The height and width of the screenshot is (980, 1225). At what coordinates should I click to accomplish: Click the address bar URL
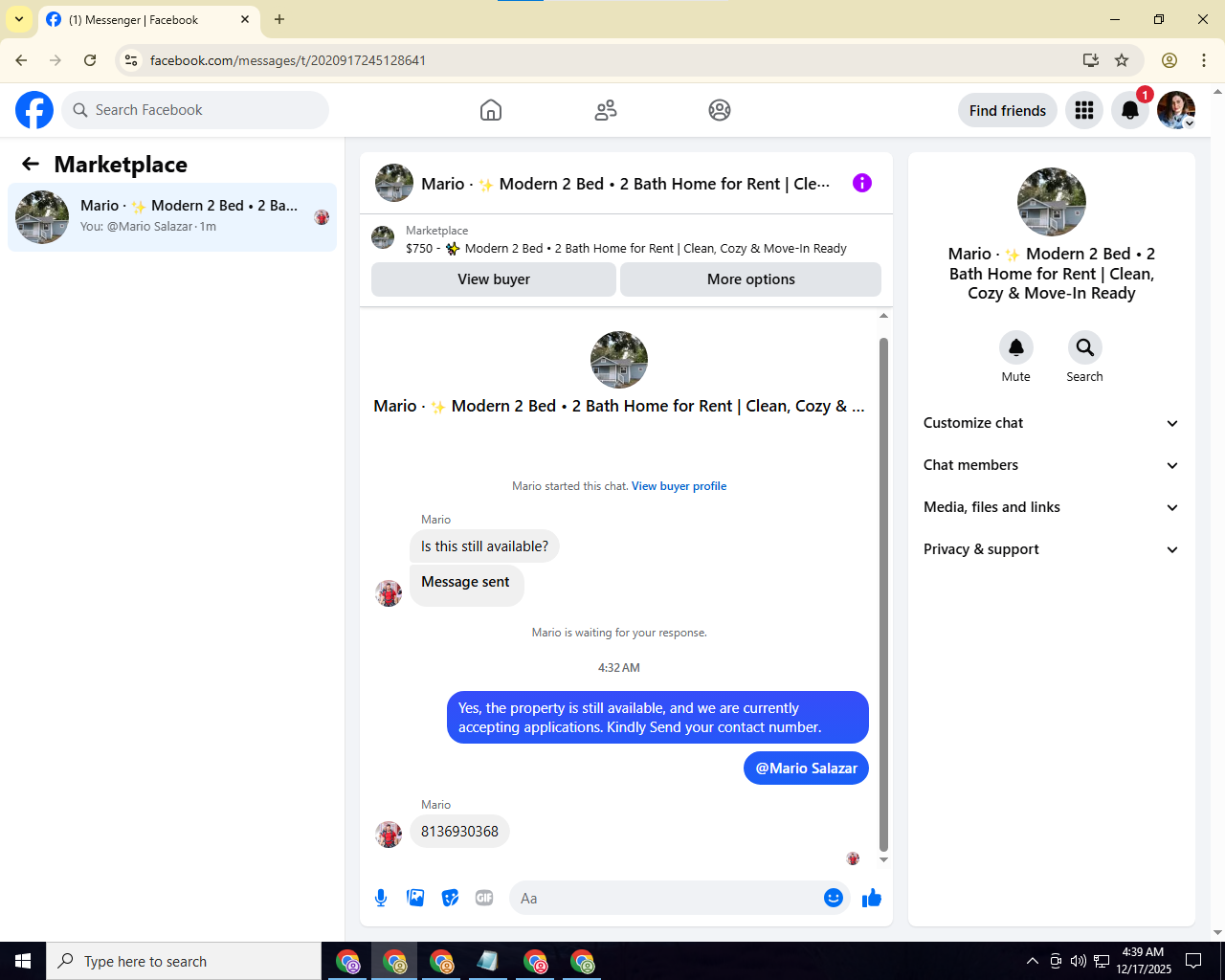coord(288,60)
